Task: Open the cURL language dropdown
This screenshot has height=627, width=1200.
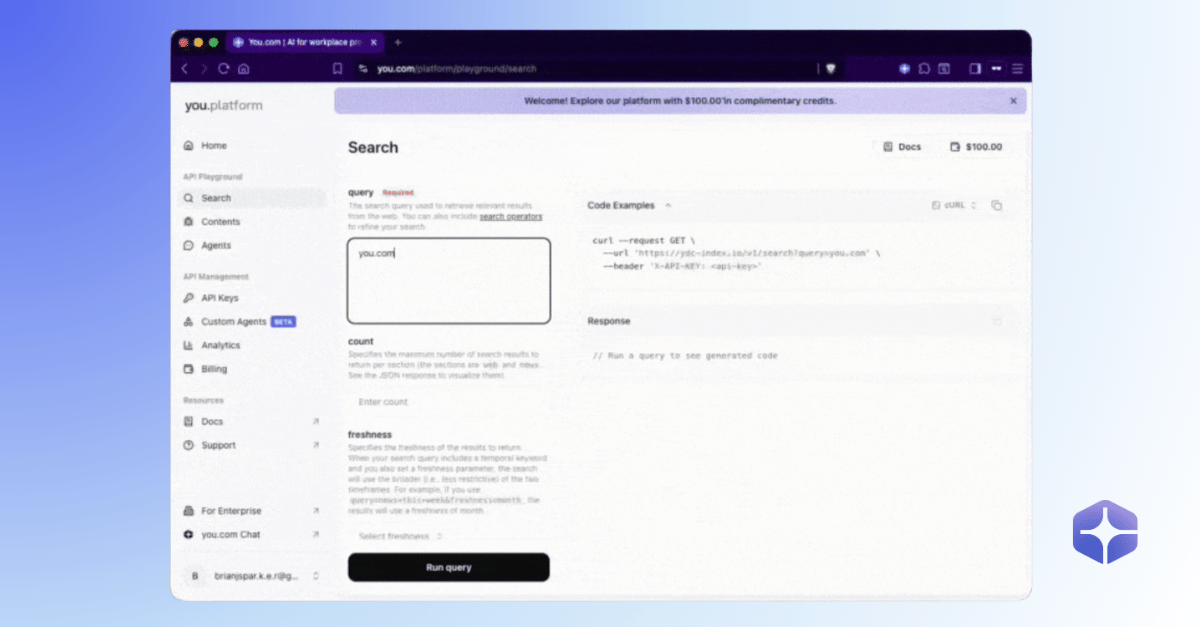Action: tap(954, 205)
